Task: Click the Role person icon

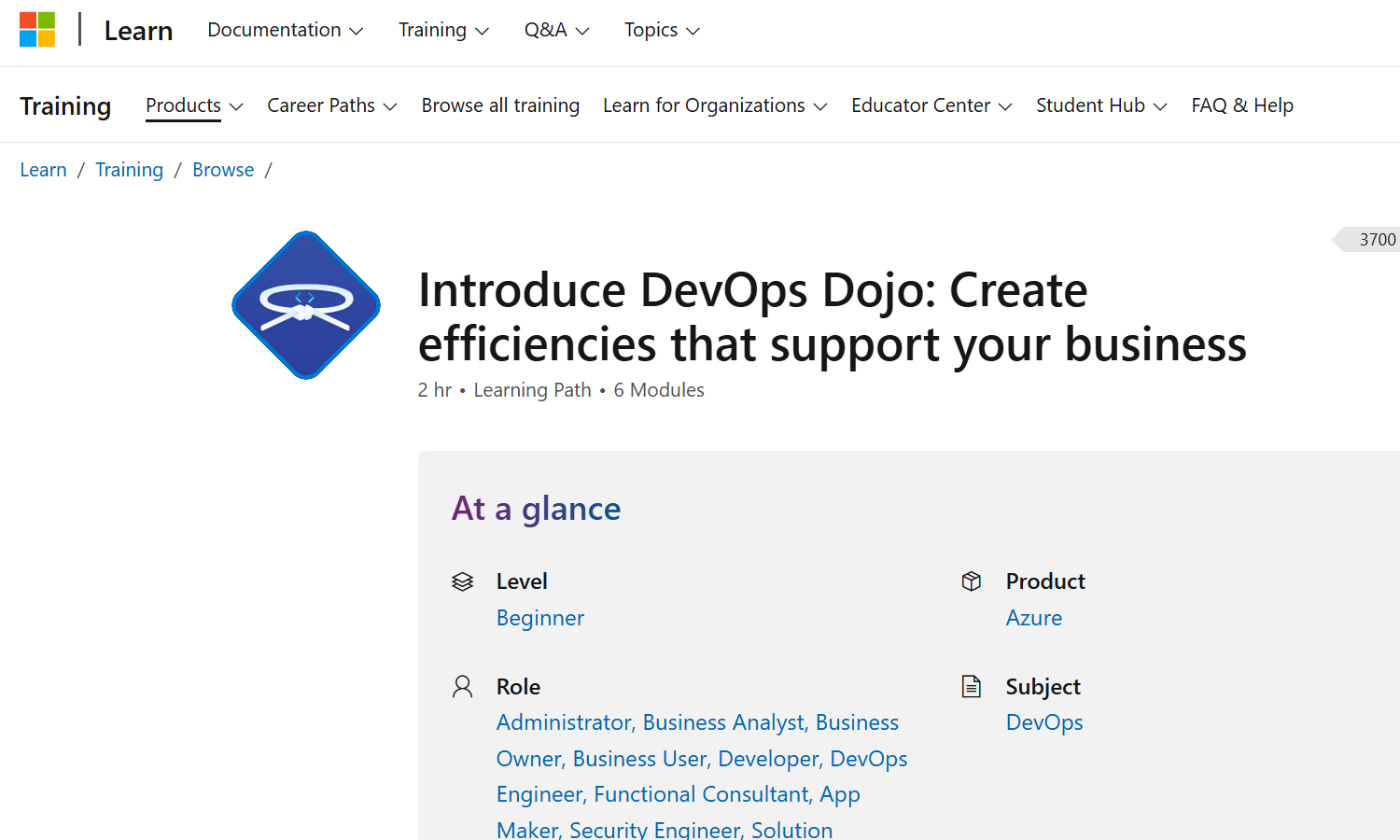Action: coord(463,687)
